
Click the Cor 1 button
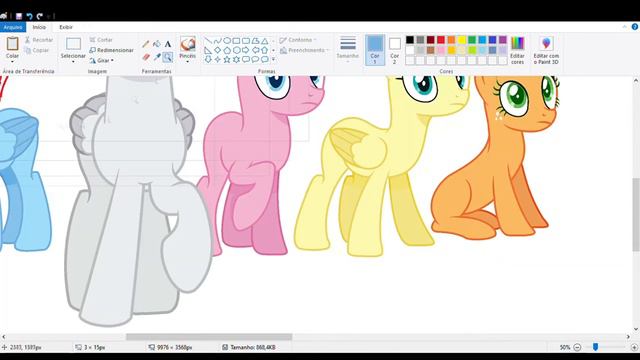point(375,50)
